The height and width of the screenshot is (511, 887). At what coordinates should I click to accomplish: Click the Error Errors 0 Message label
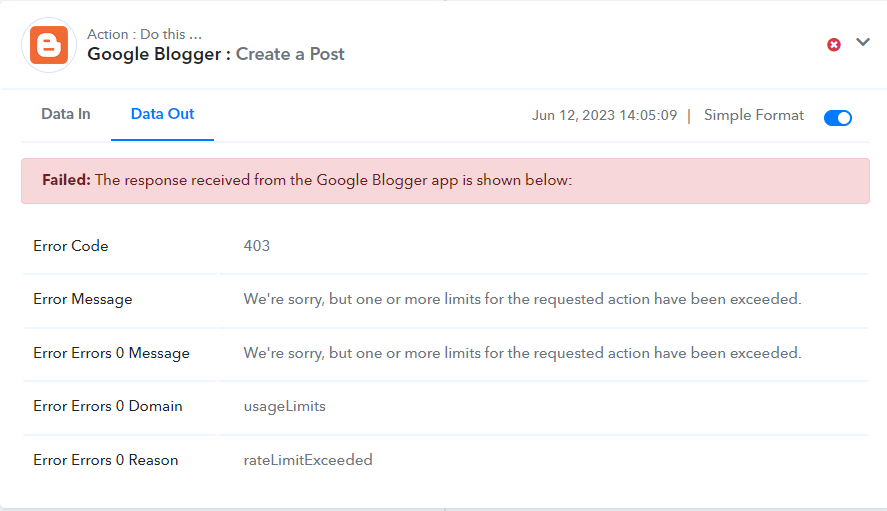[111, 353]
